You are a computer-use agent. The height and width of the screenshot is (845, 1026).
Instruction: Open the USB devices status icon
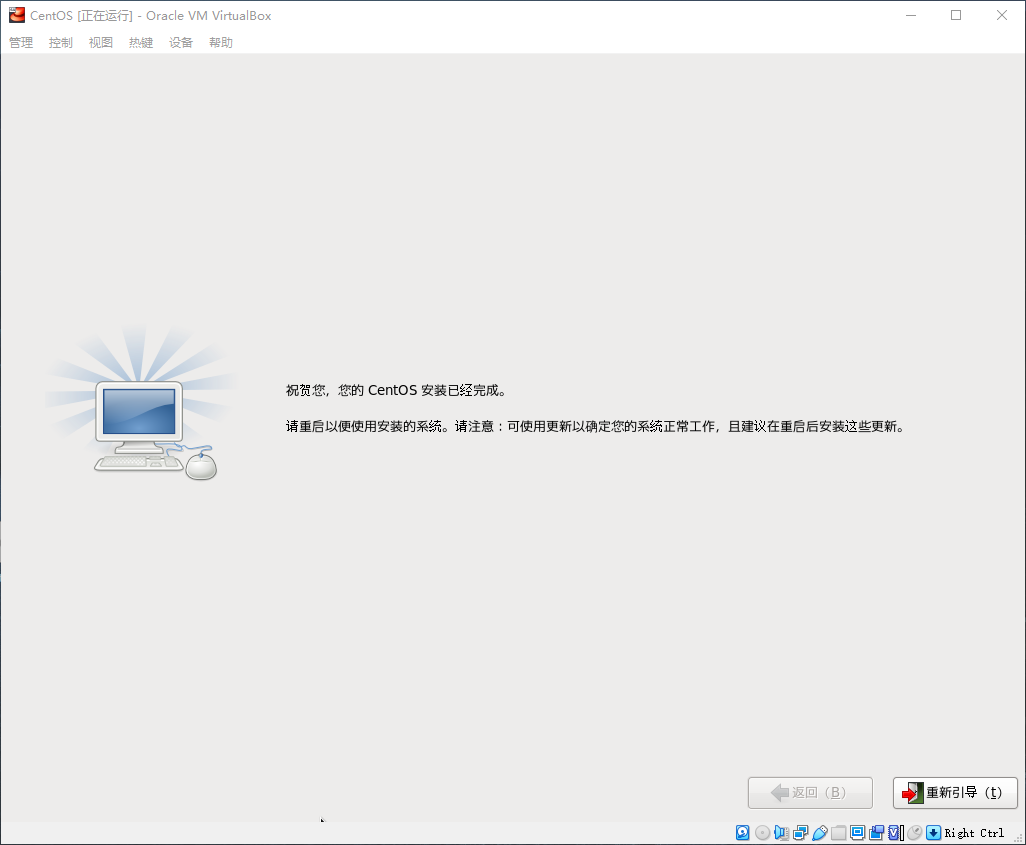[820, 833]
